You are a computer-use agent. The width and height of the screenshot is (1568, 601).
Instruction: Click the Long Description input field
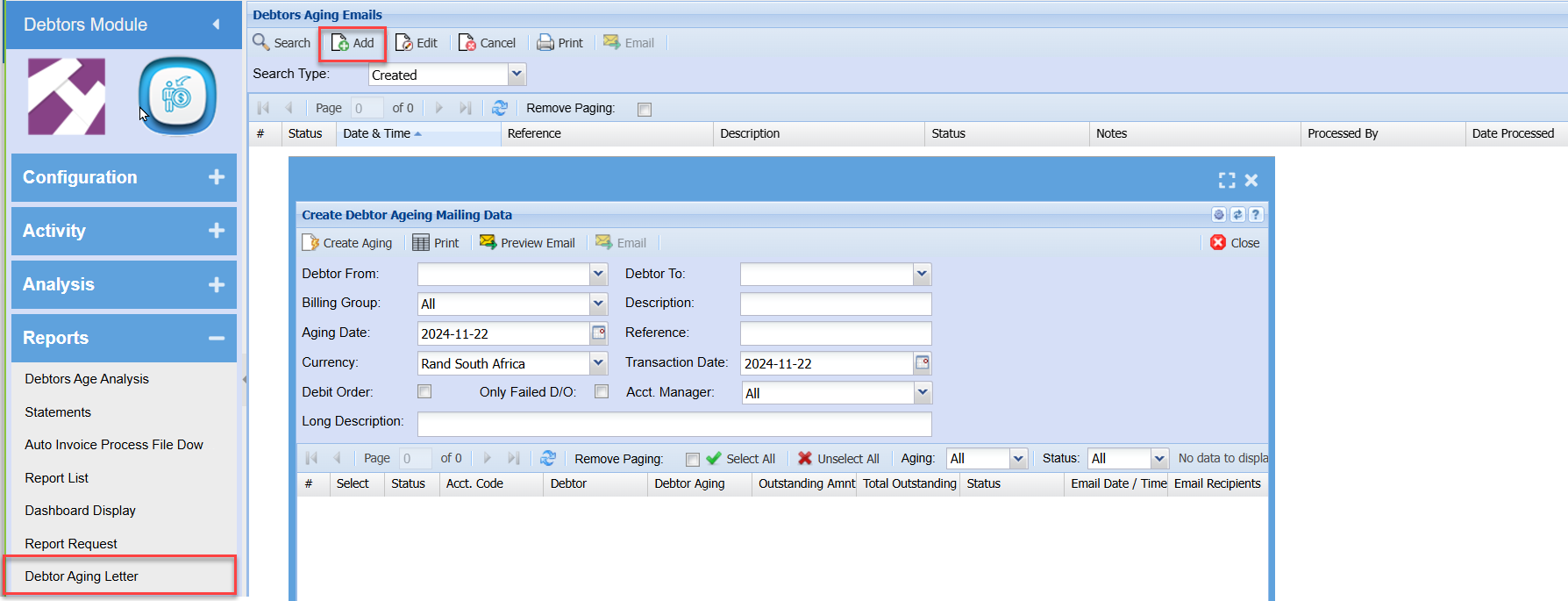pos(674,423)
